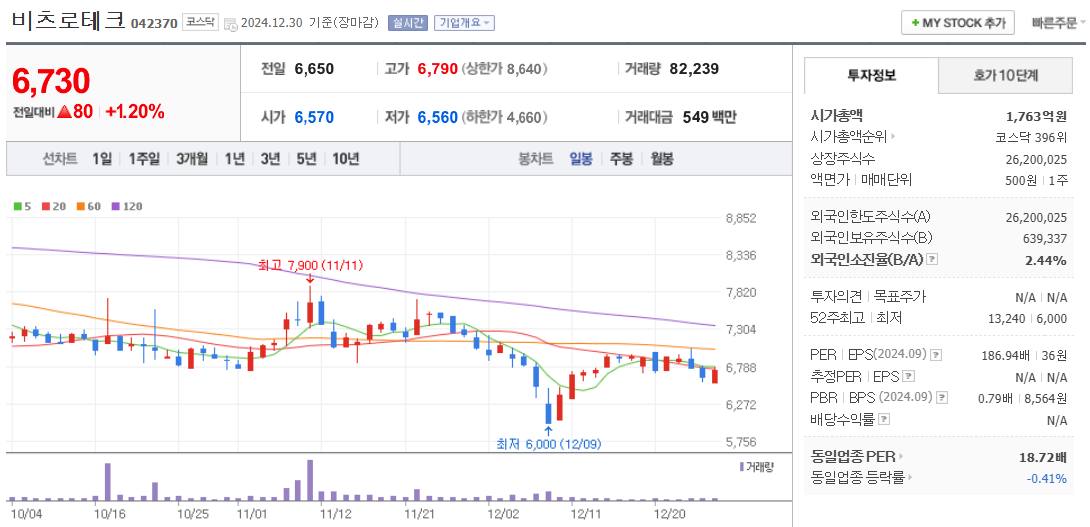The image size is (1090, 527).
Task: Click the tallest volume bar near 11/12
Action: click(x=310, y=480)
